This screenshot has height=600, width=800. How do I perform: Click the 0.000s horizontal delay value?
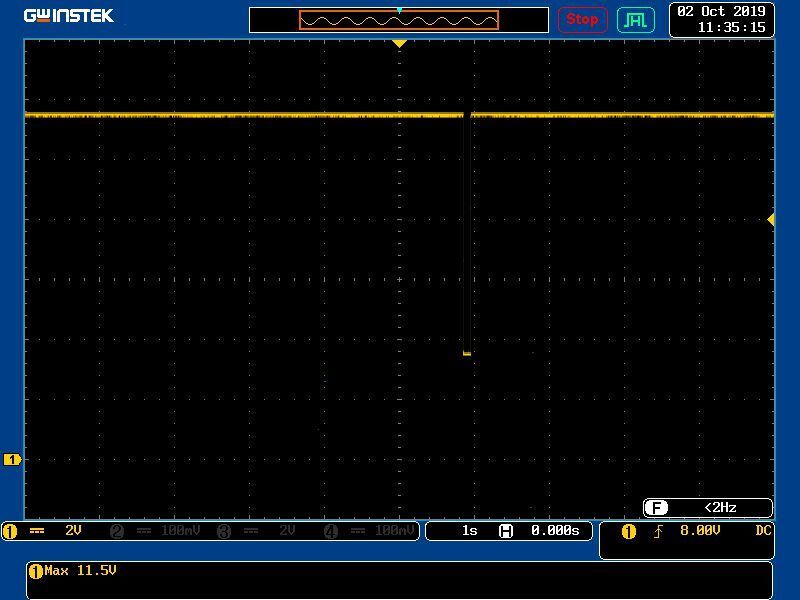click(x=555, y=531)
